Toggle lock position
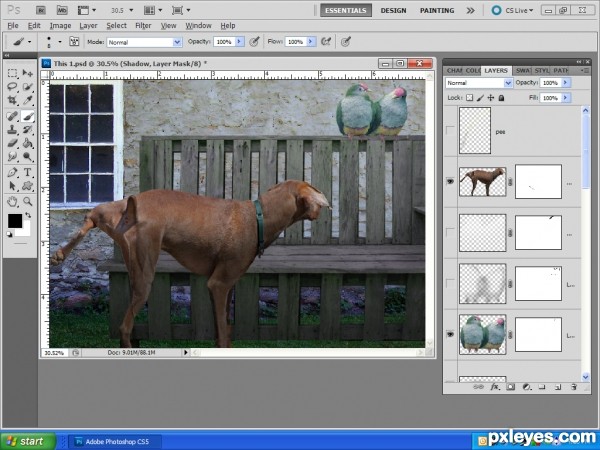This screenshot has height=450, width=600. tap(491, 98)
